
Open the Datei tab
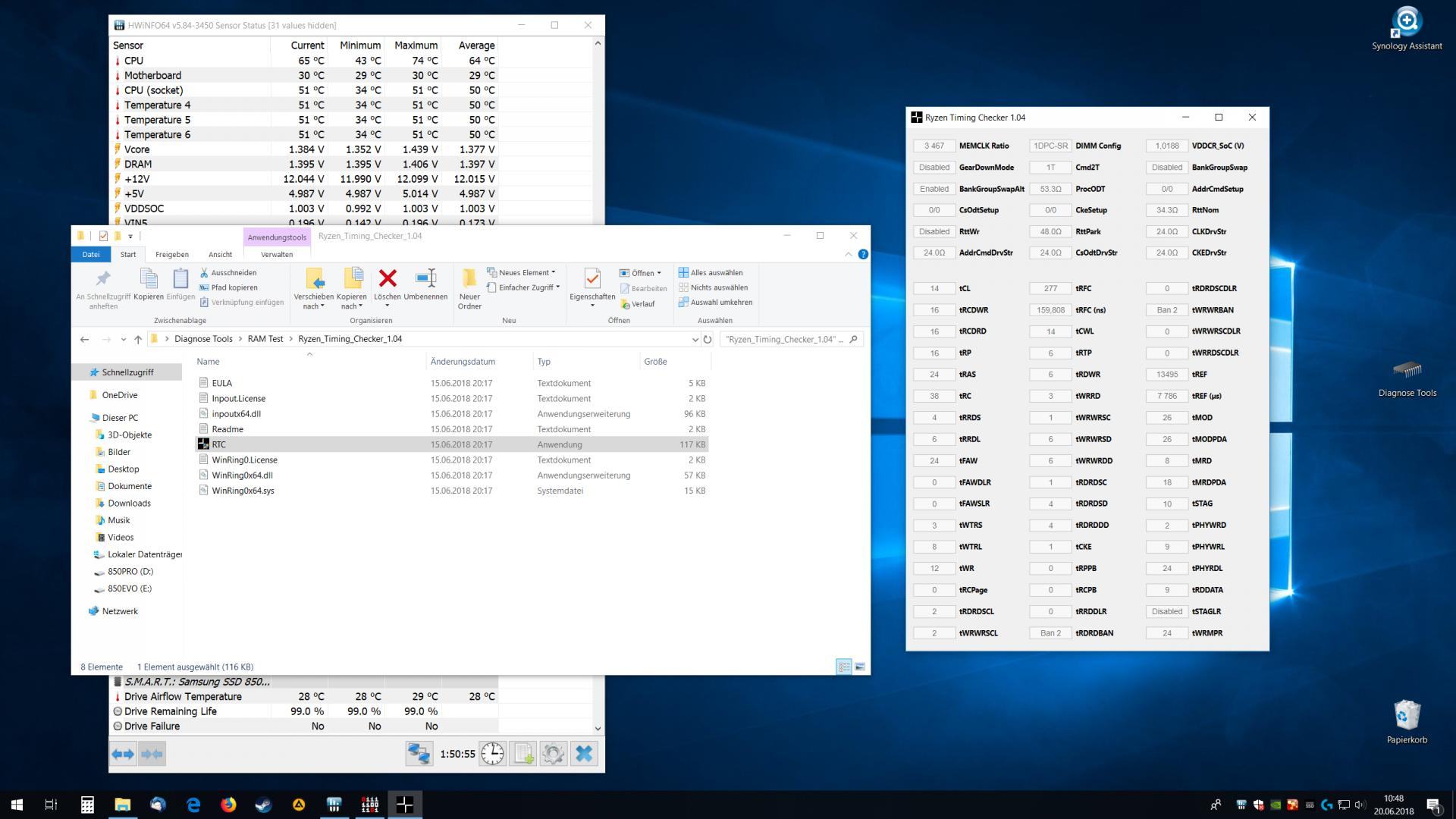pyautogui.click(x=91, y=255)
